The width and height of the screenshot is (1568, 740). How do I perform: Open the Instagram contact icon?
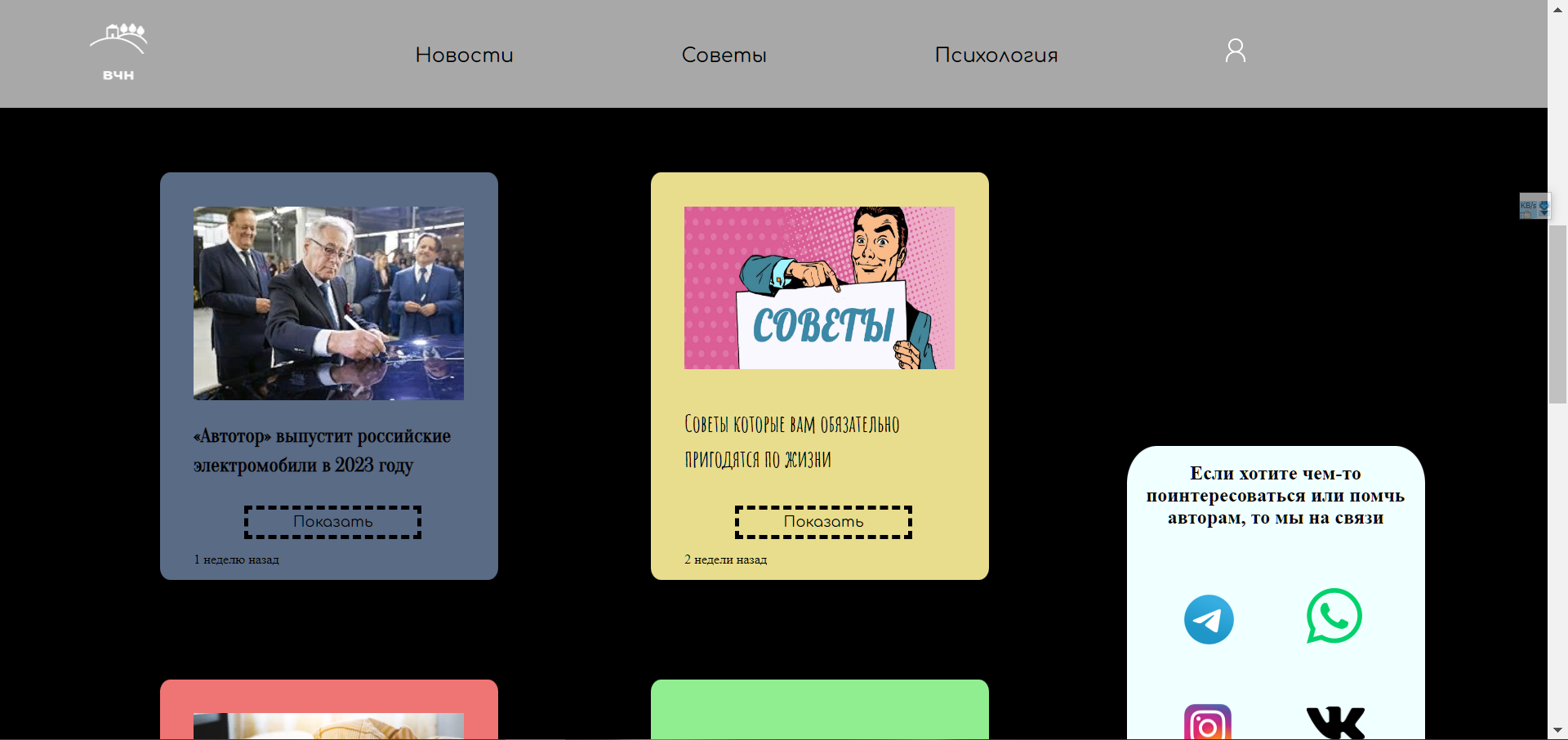point(1208,723)
